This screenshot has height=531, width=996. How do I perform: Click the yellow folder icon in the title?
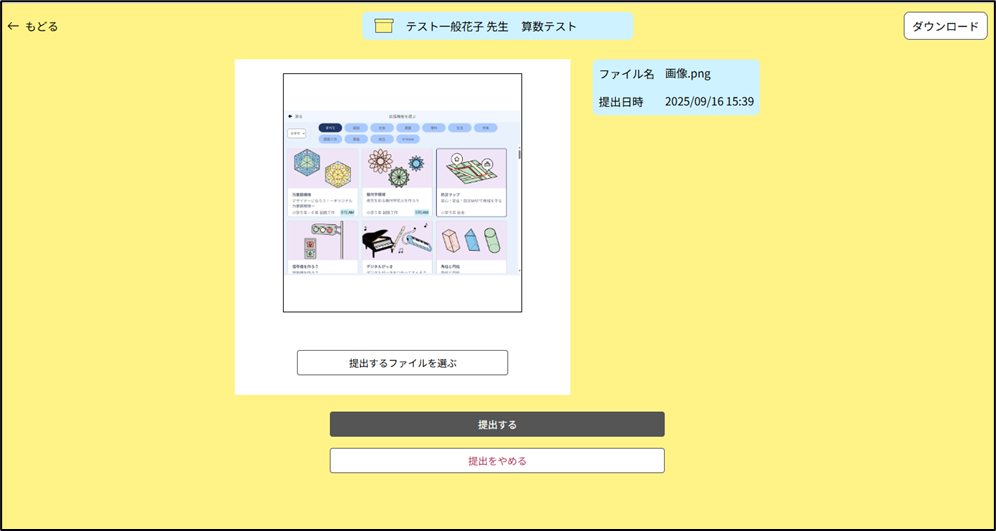tap(383, 26)
